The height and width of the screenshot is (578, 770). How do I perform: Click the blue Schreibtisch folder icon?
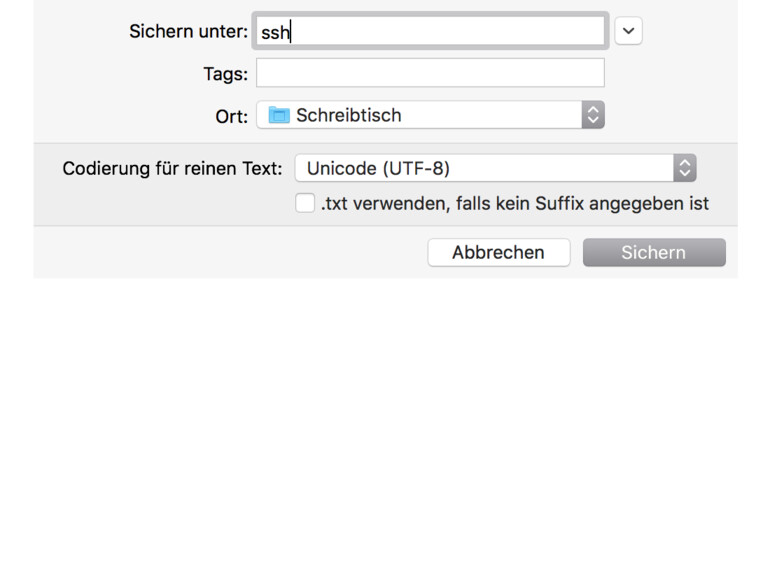279,115
